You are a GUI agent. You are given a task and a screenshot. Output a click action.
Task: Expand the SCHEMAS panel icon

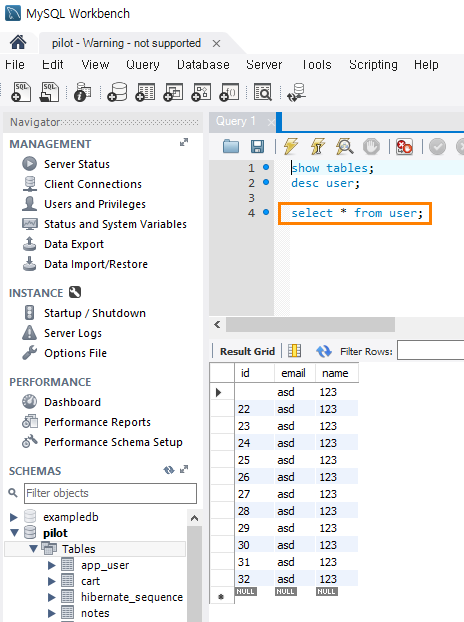click(184, 469)
